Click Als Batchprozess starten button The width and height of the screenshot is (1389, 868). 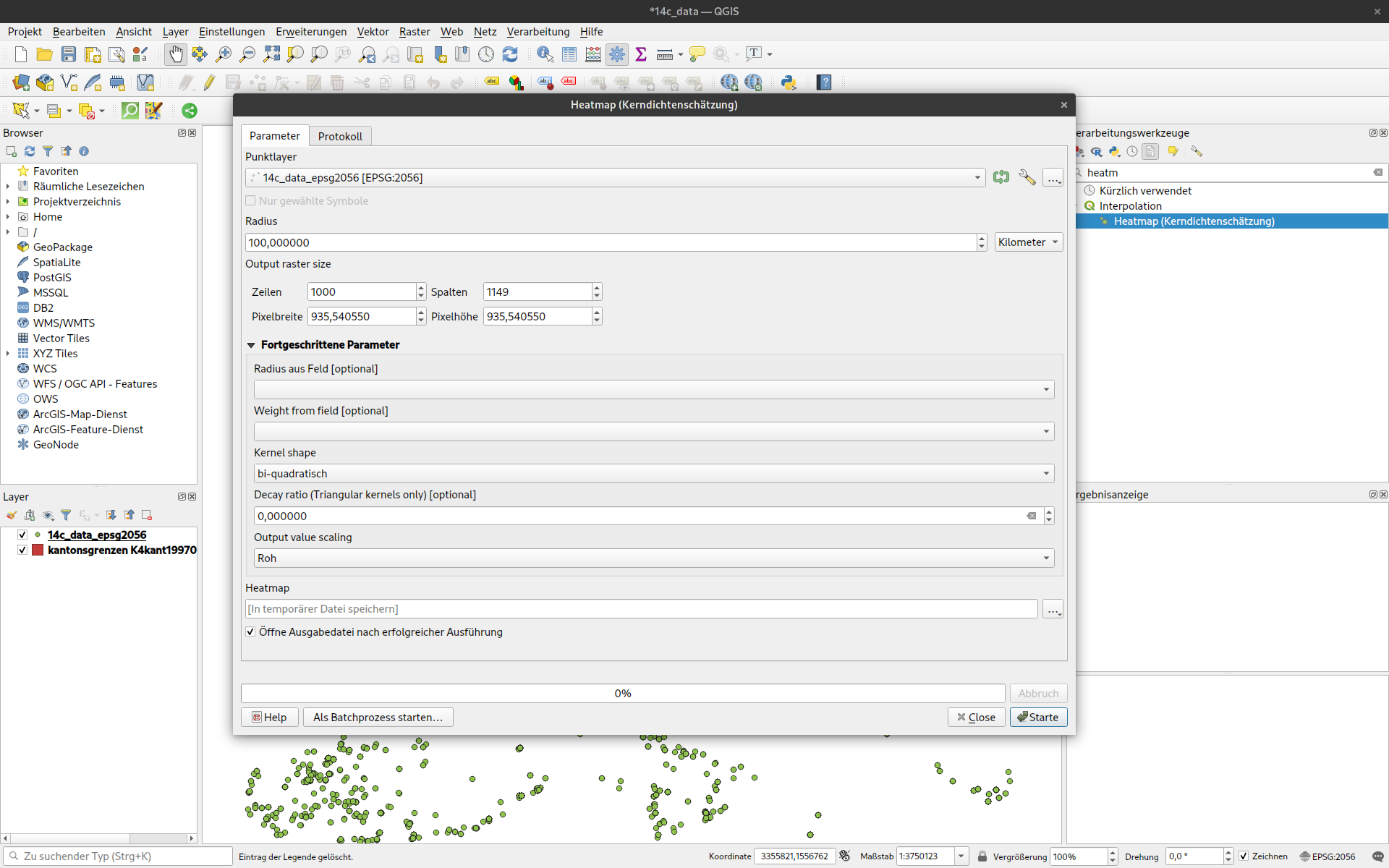coord(378,718)
